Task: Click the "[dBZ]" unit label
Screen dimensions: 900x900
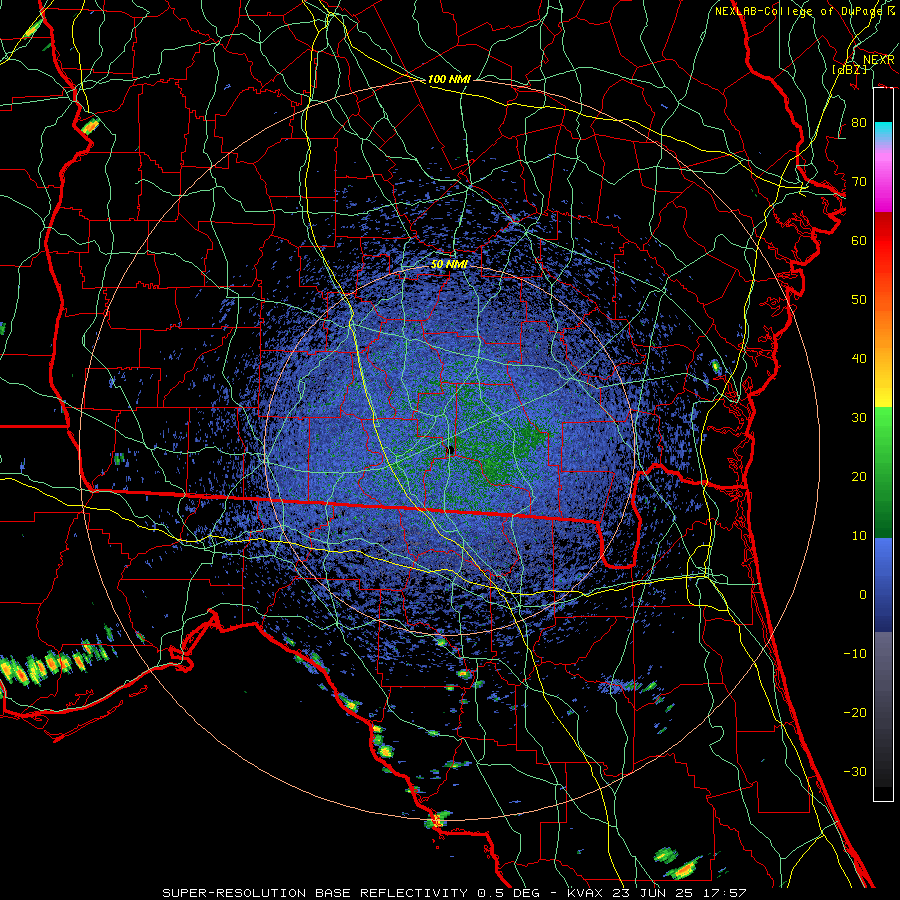Action: (849, 69)
